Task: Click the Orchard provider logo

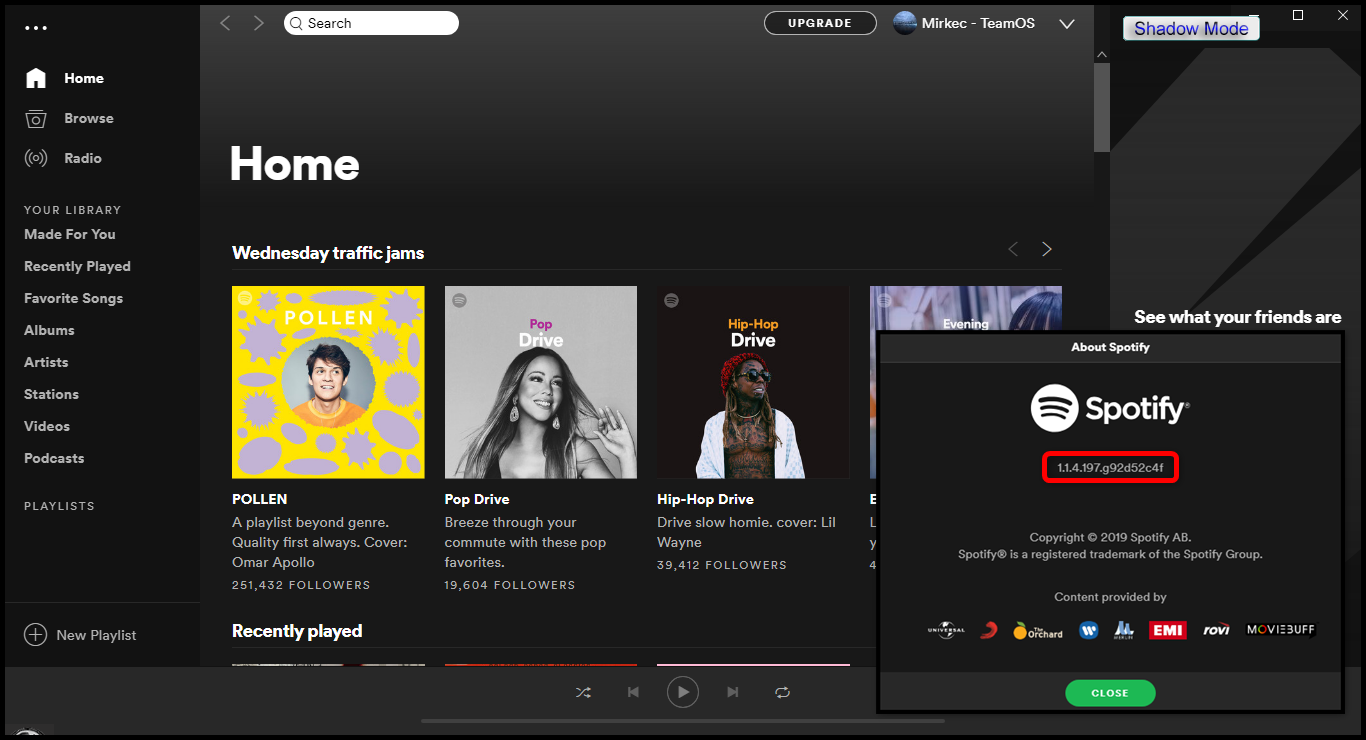Action: coord(1038,630)
